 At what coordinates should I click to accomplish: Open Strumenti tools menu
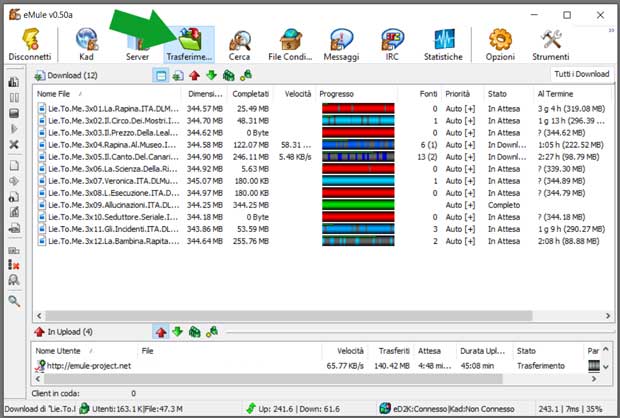(x=551, y=44)
